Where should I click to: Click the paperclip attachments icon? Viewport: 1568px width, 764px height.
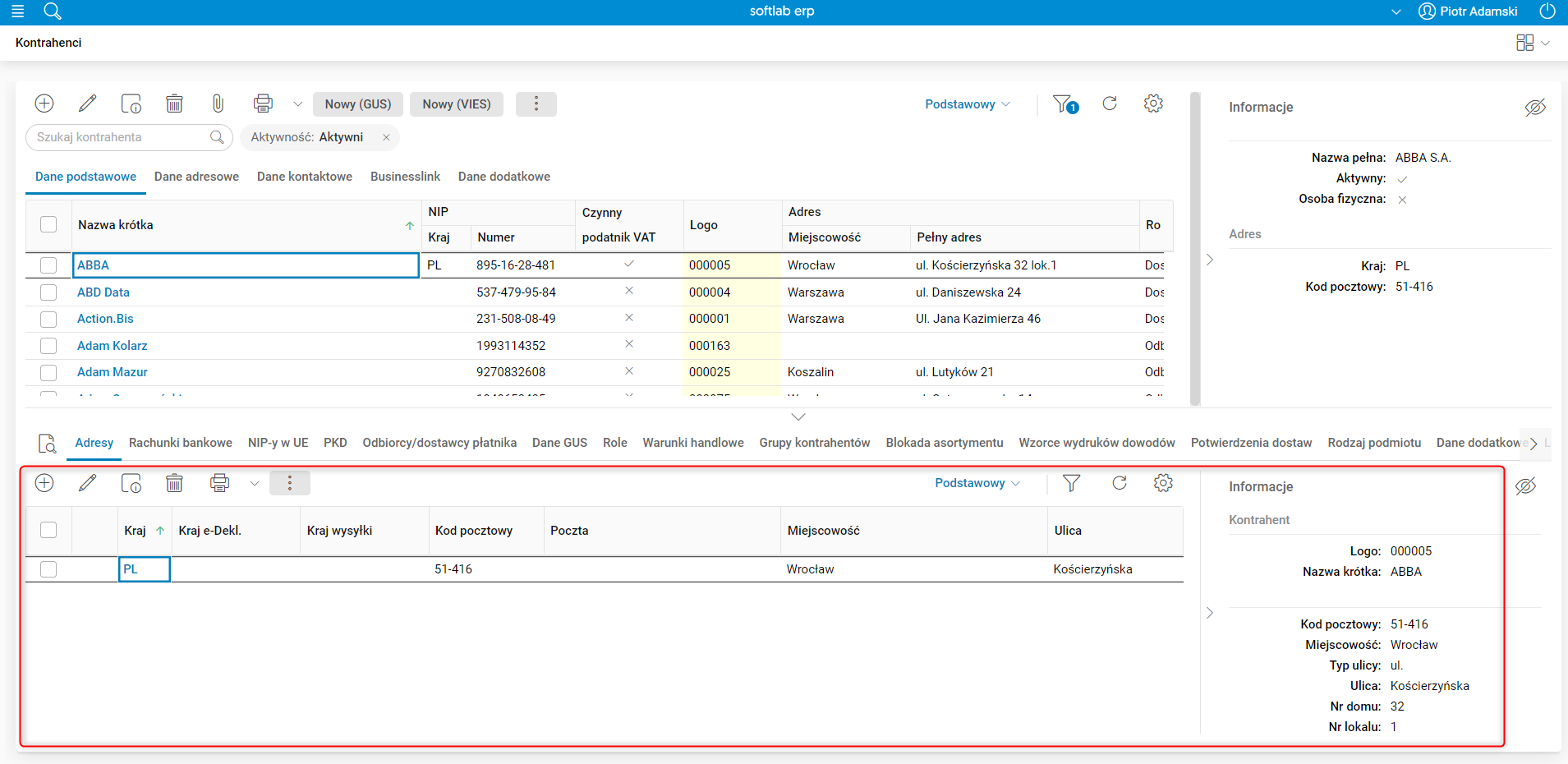click(218, 104)
